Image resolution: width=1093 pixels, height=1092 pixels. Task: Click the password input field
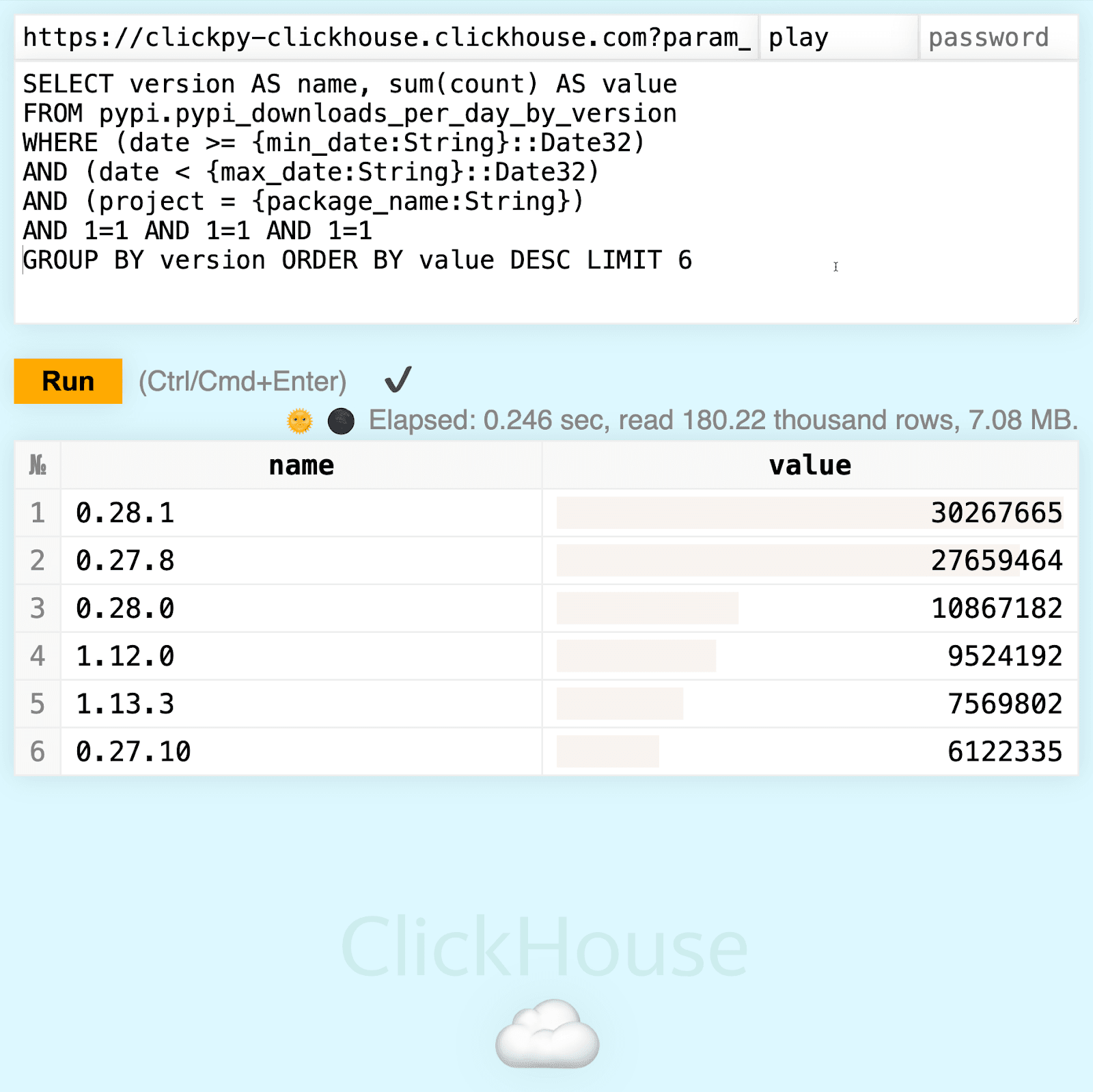pos(999,38)
